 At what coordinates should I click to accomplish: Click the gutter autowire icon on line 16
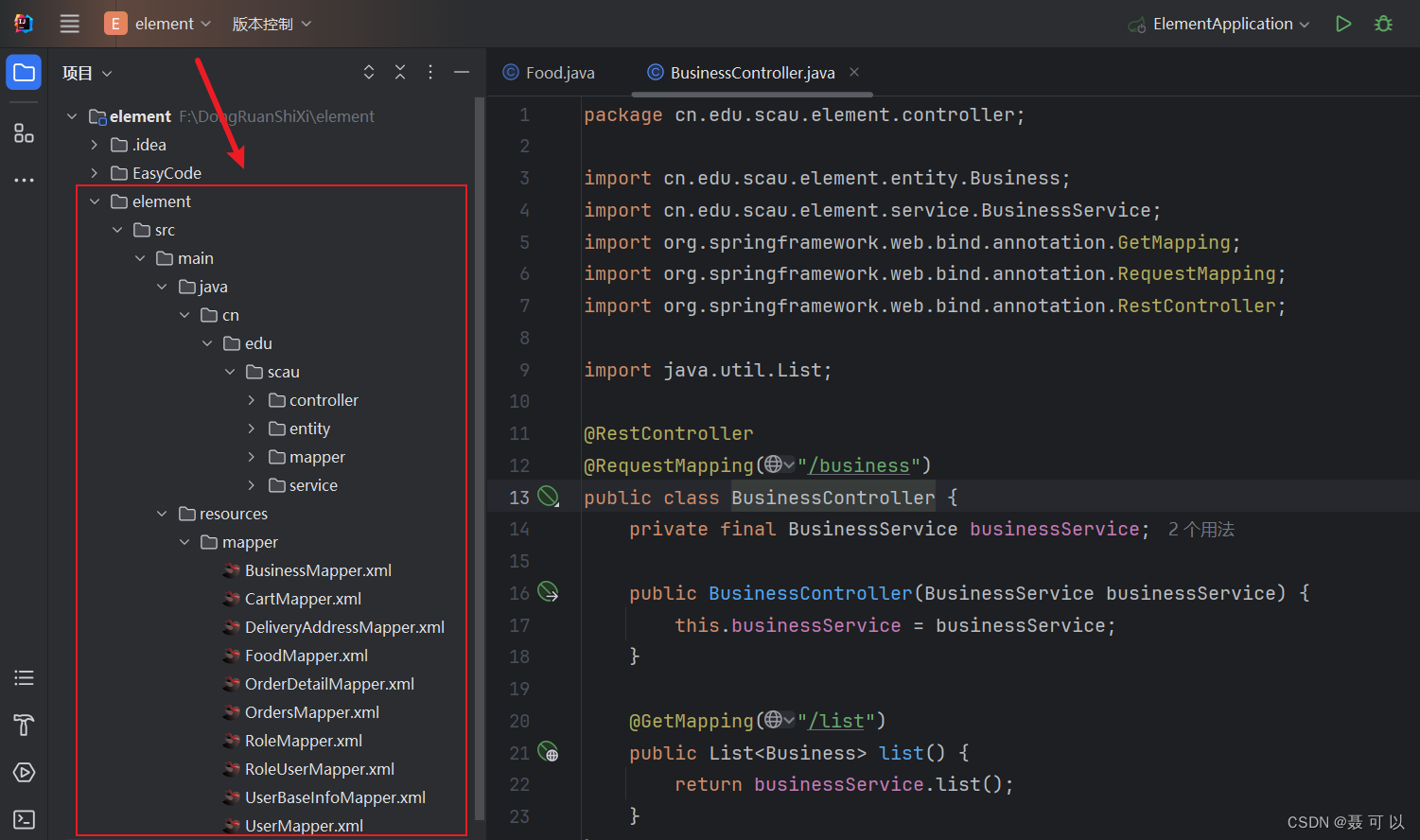click(549, 593)
